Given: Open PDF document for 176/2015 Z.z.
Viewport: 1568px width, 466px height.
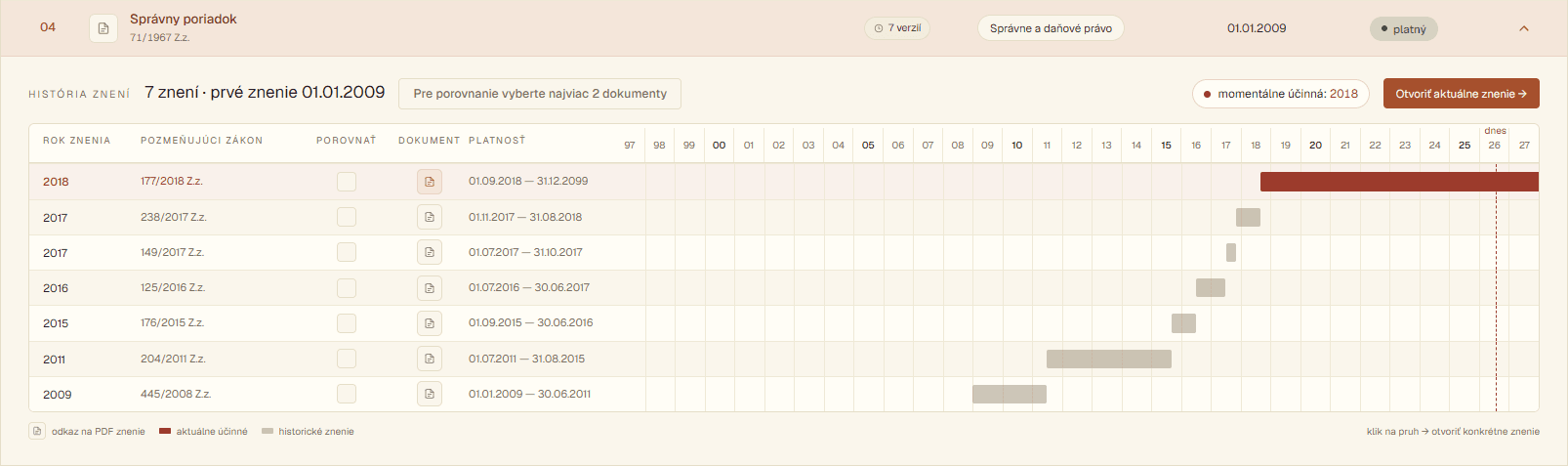Looking at the screenshot, I should pos(430,322).
